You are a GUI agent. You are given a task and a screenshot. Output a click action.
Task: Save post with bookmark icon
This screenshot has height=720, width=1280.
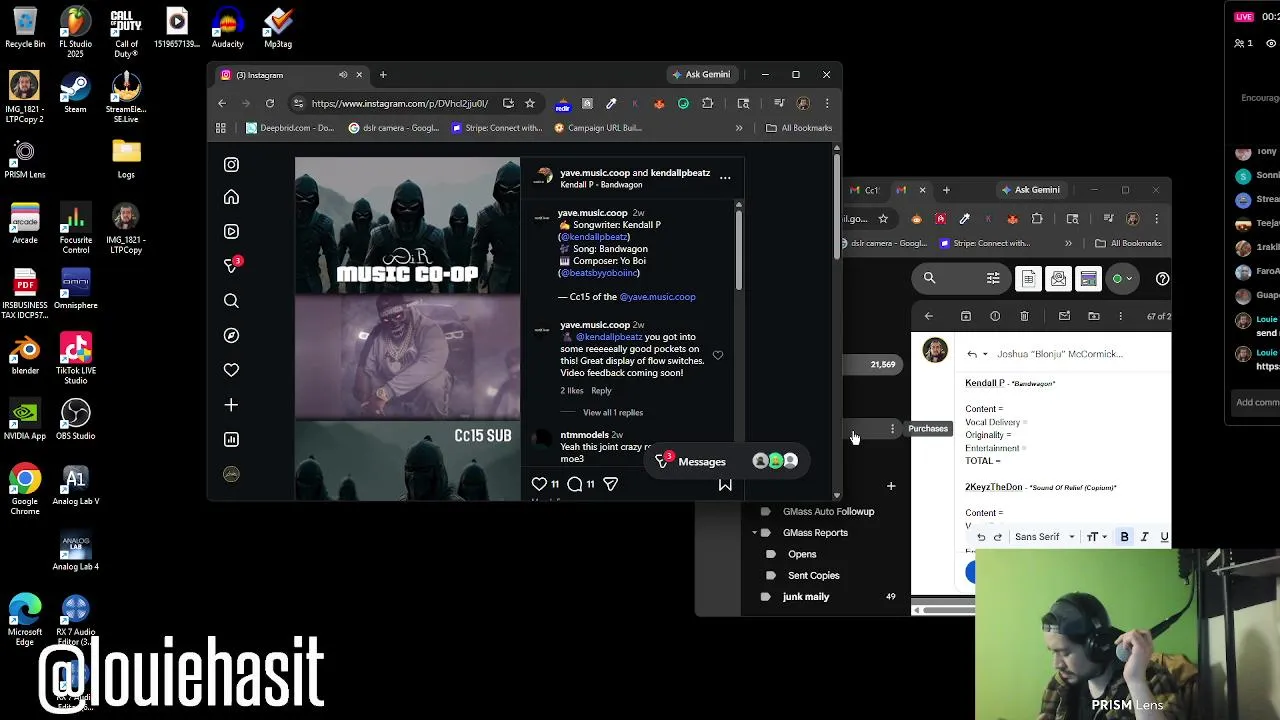[725, 485]
